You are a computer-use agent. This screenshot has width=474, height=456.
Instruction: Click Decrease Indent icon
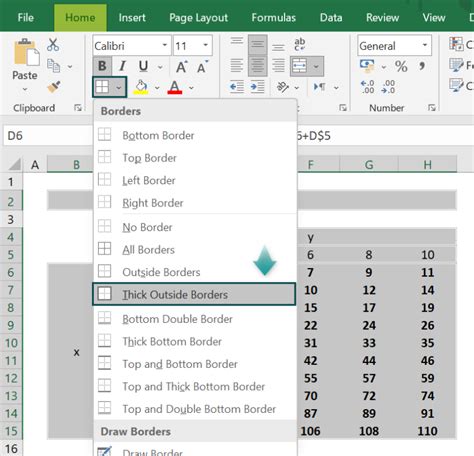[237, 87]
